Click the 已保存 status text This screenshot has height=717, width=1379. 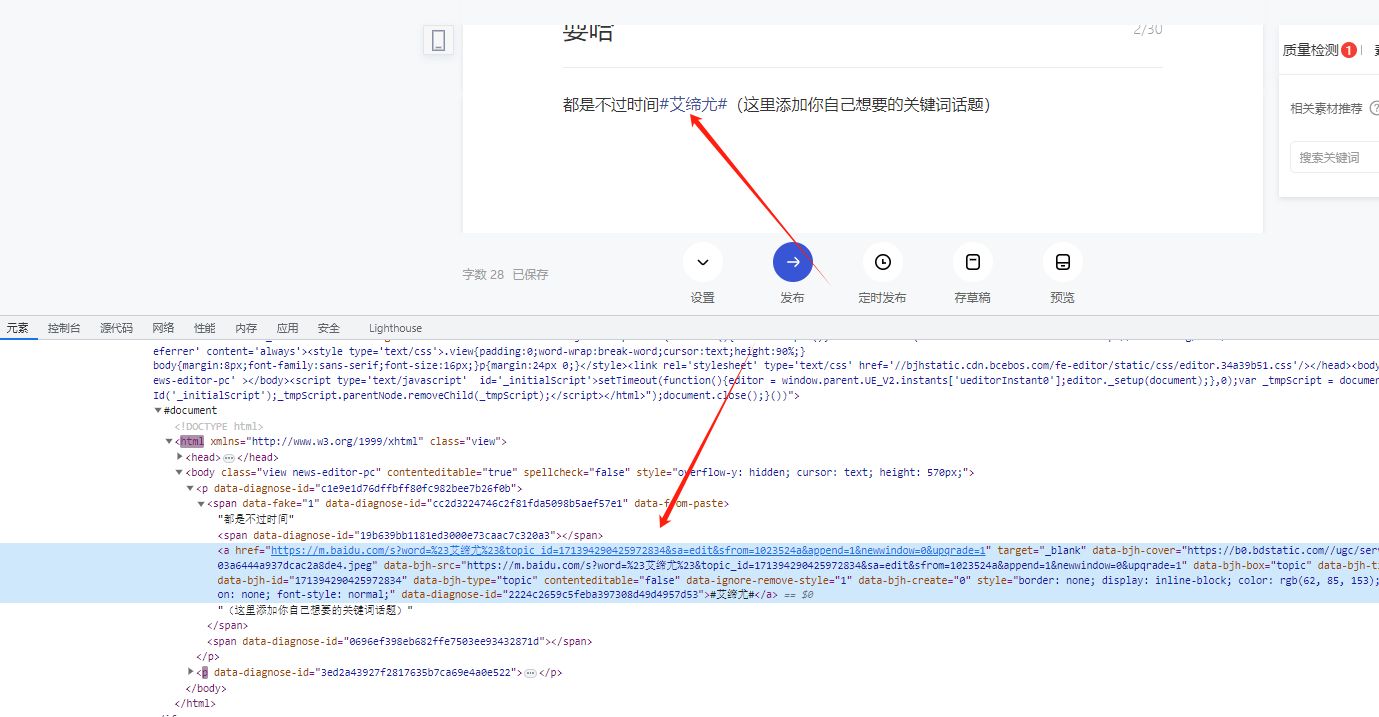click(531, 274)
